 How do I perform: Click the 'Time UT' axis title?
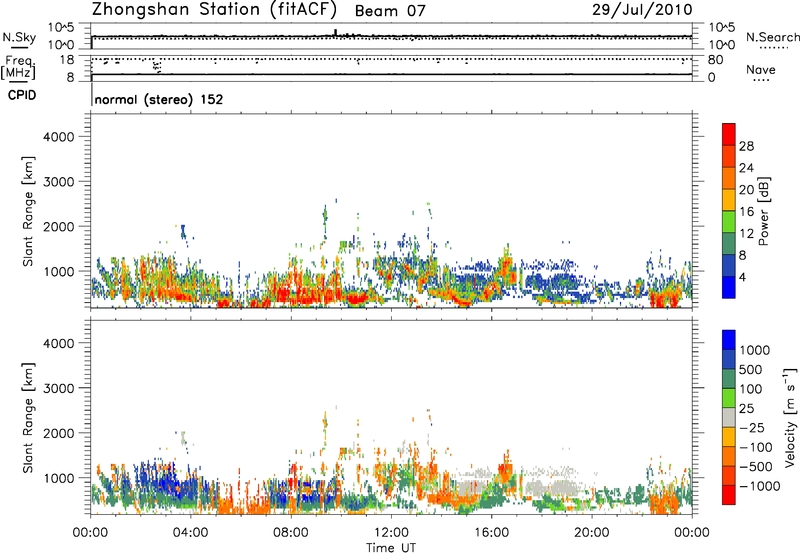coord(391,548)
